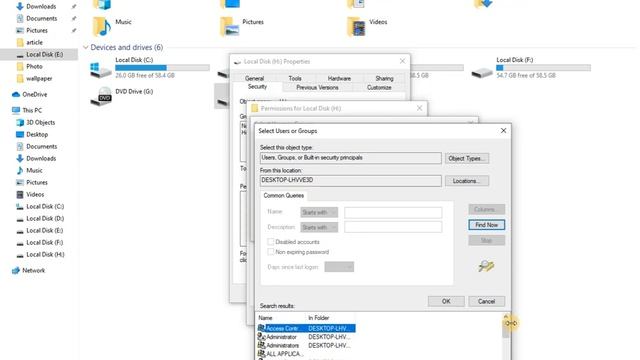Screen dimensions: 640x360
Task: Click Documents under This PC in sidebar
Action: pos(42,147)
